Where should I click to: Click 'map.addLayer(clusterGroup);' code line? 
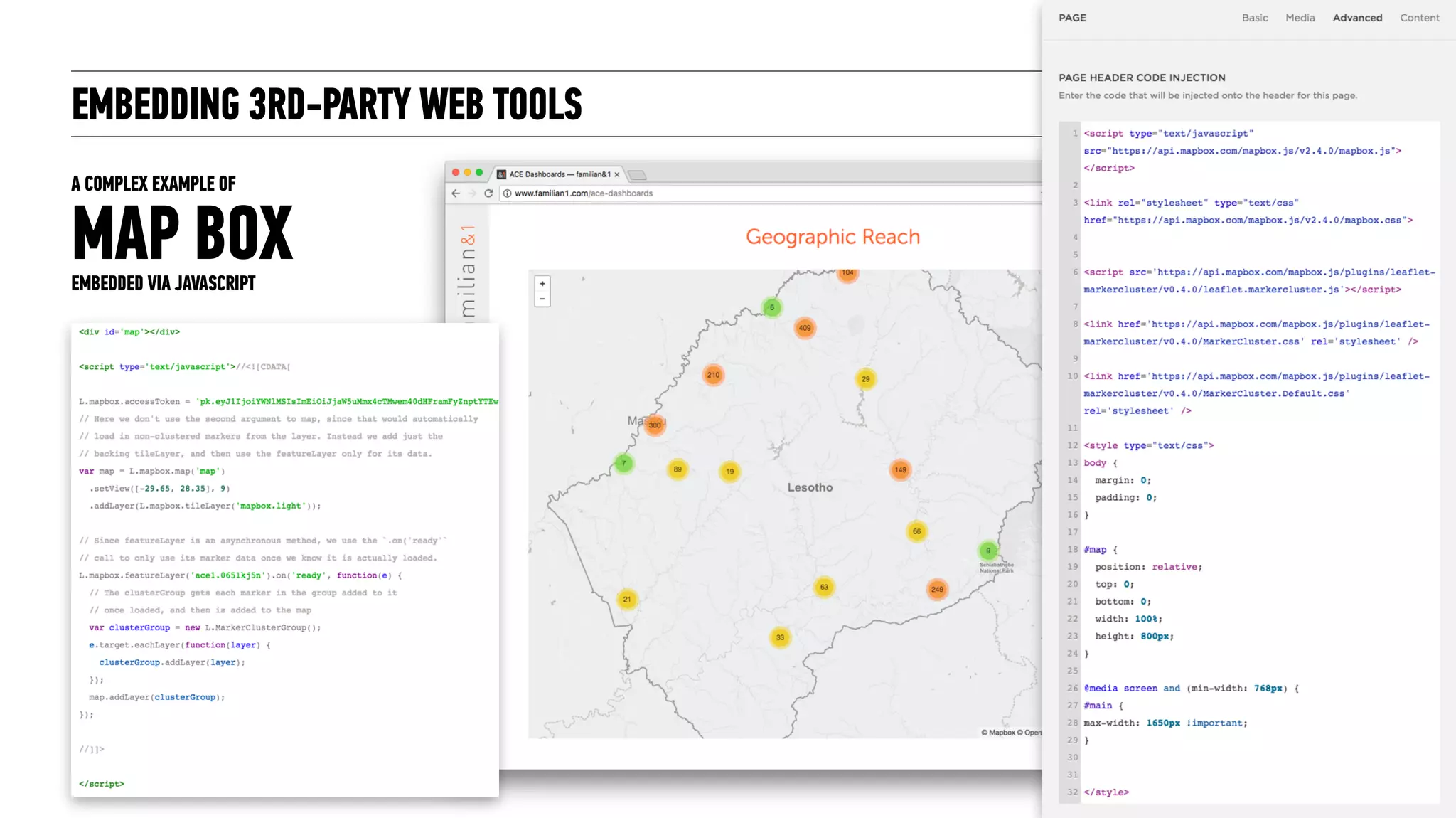(x=156, y=698)
